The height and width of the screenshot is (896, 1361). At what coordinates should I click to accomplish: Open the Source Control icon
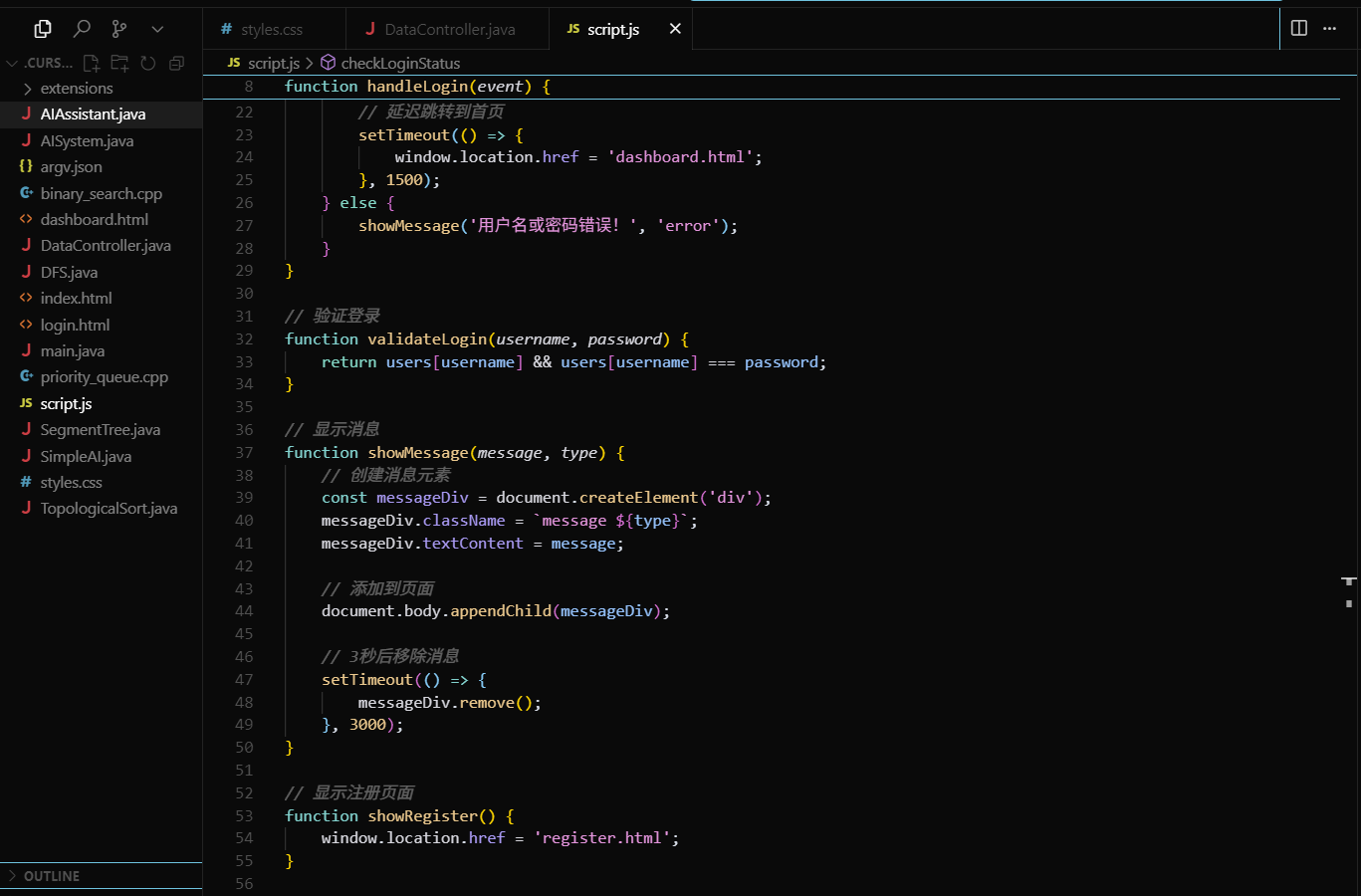119,29
